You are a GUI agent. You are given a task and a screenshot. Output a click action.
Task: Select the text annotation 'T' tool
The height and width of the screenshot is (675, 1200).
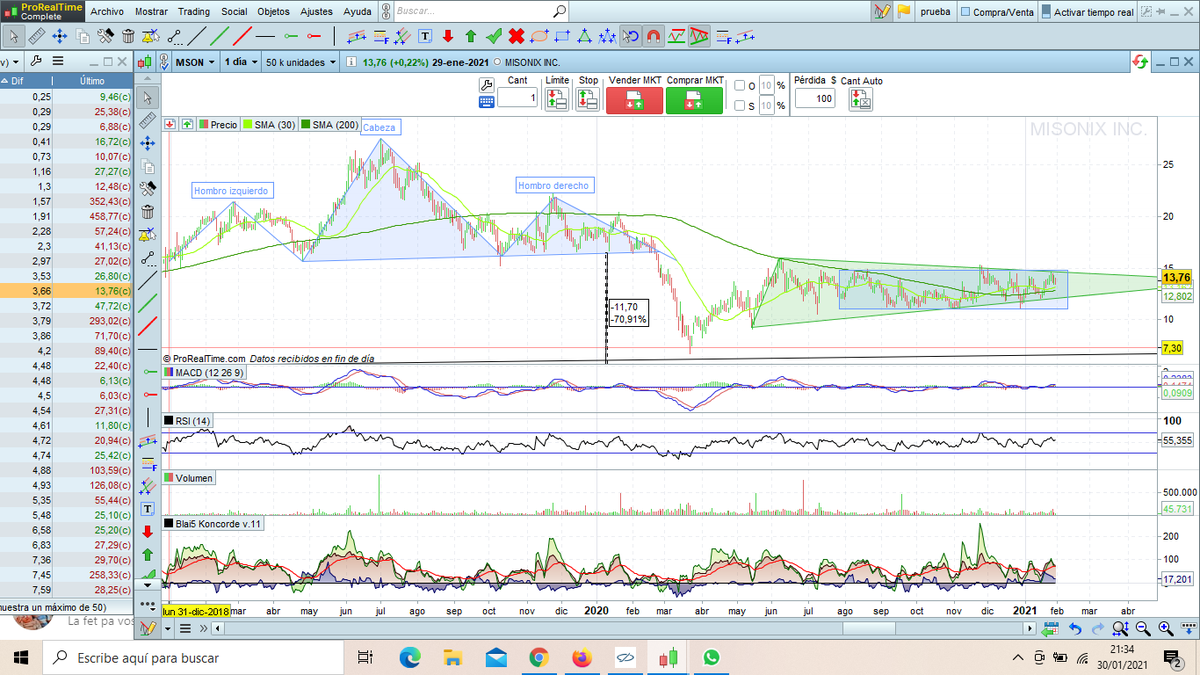click(425, 36)
